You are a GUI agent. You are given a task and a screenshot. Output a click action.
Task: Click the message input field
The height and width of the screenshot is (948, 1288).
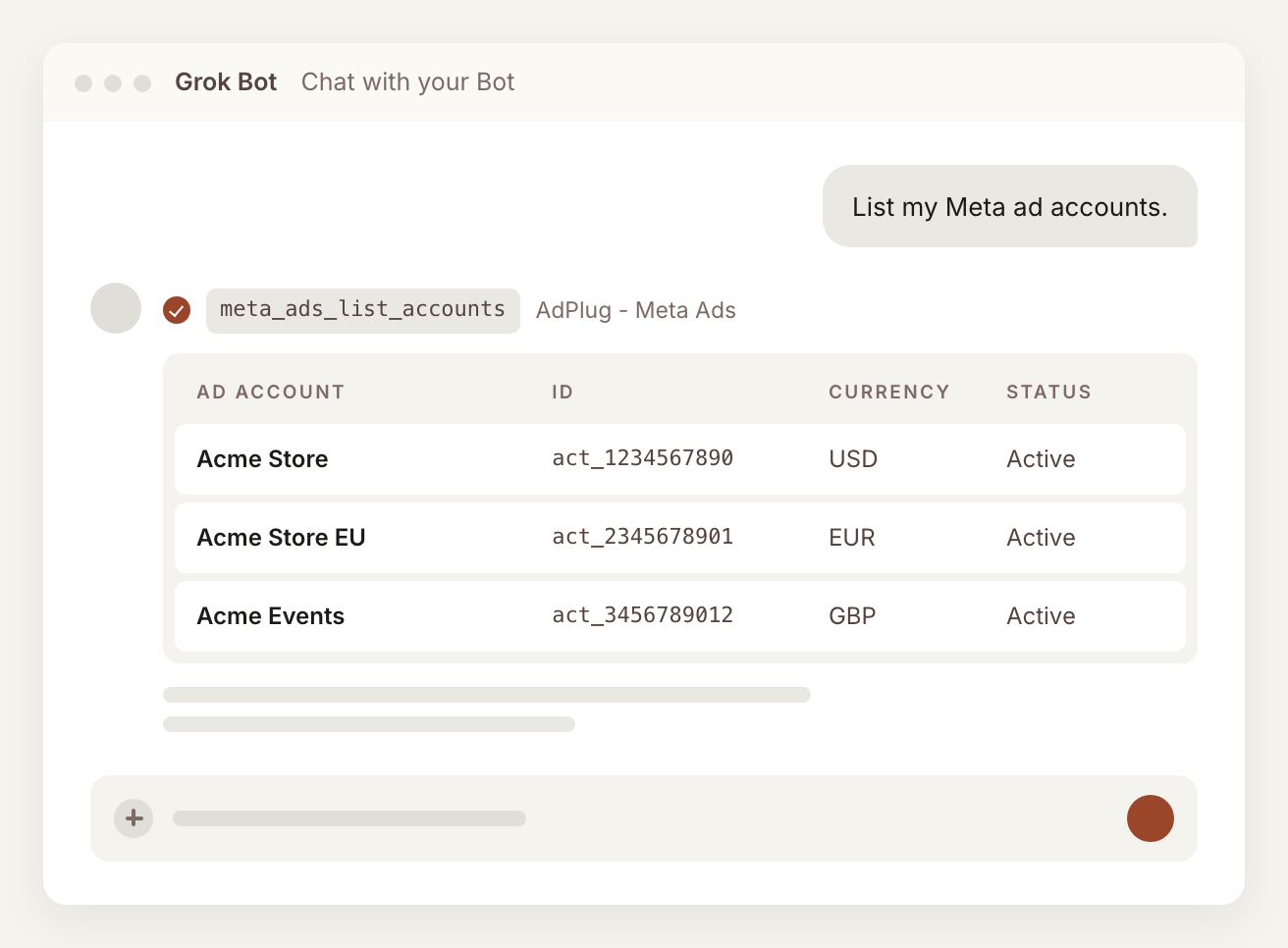644,818
